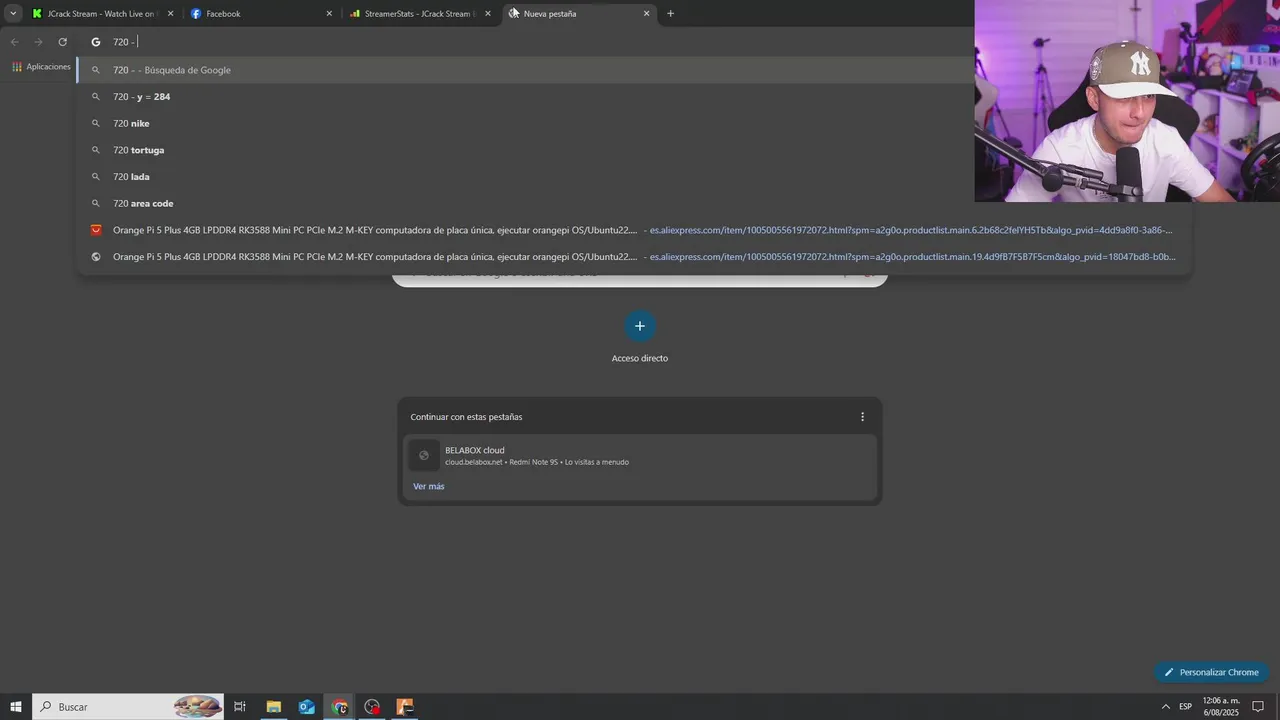This screenshot has width=1280, height=720.
Task: Select the Nueva pestaña tab
Action: point(580,14)
